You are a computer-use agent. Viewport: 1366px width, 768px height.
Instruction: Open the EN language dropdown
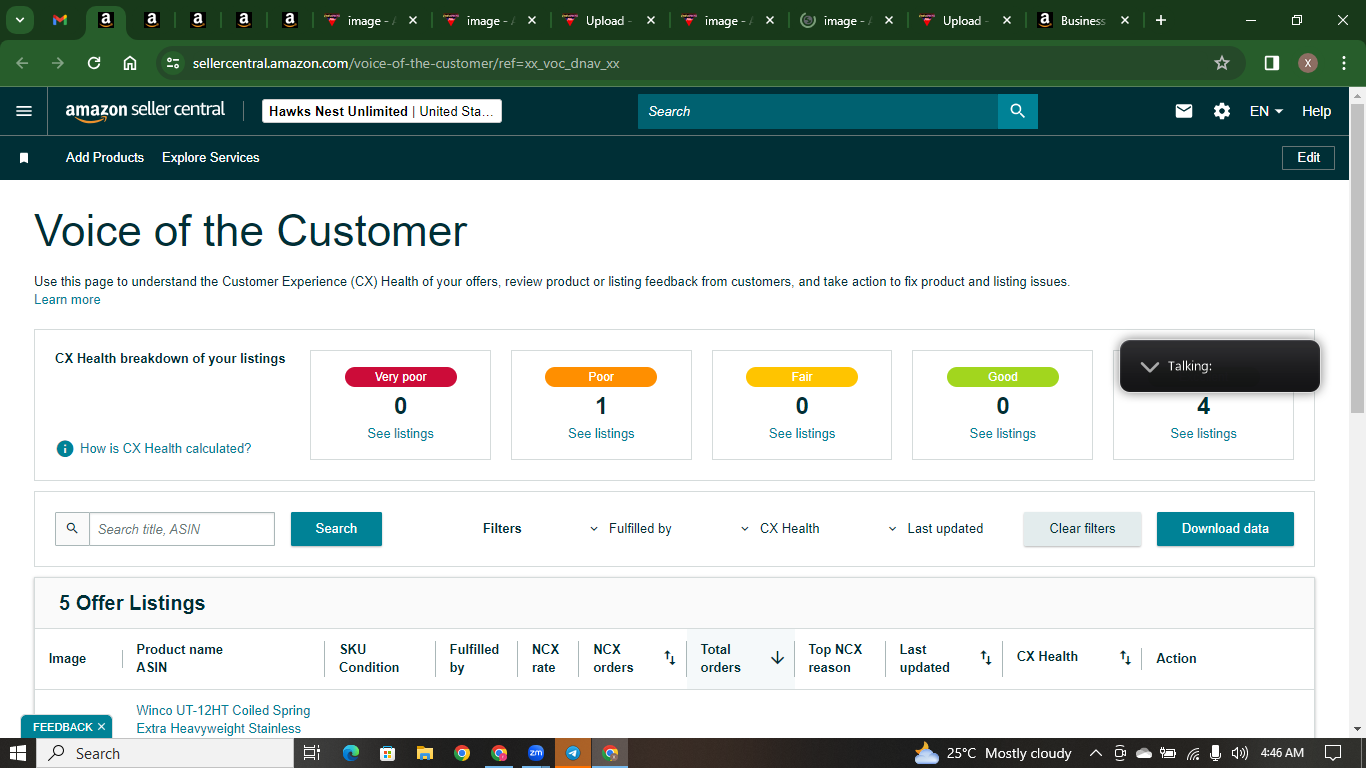(x=1266, y=111)
